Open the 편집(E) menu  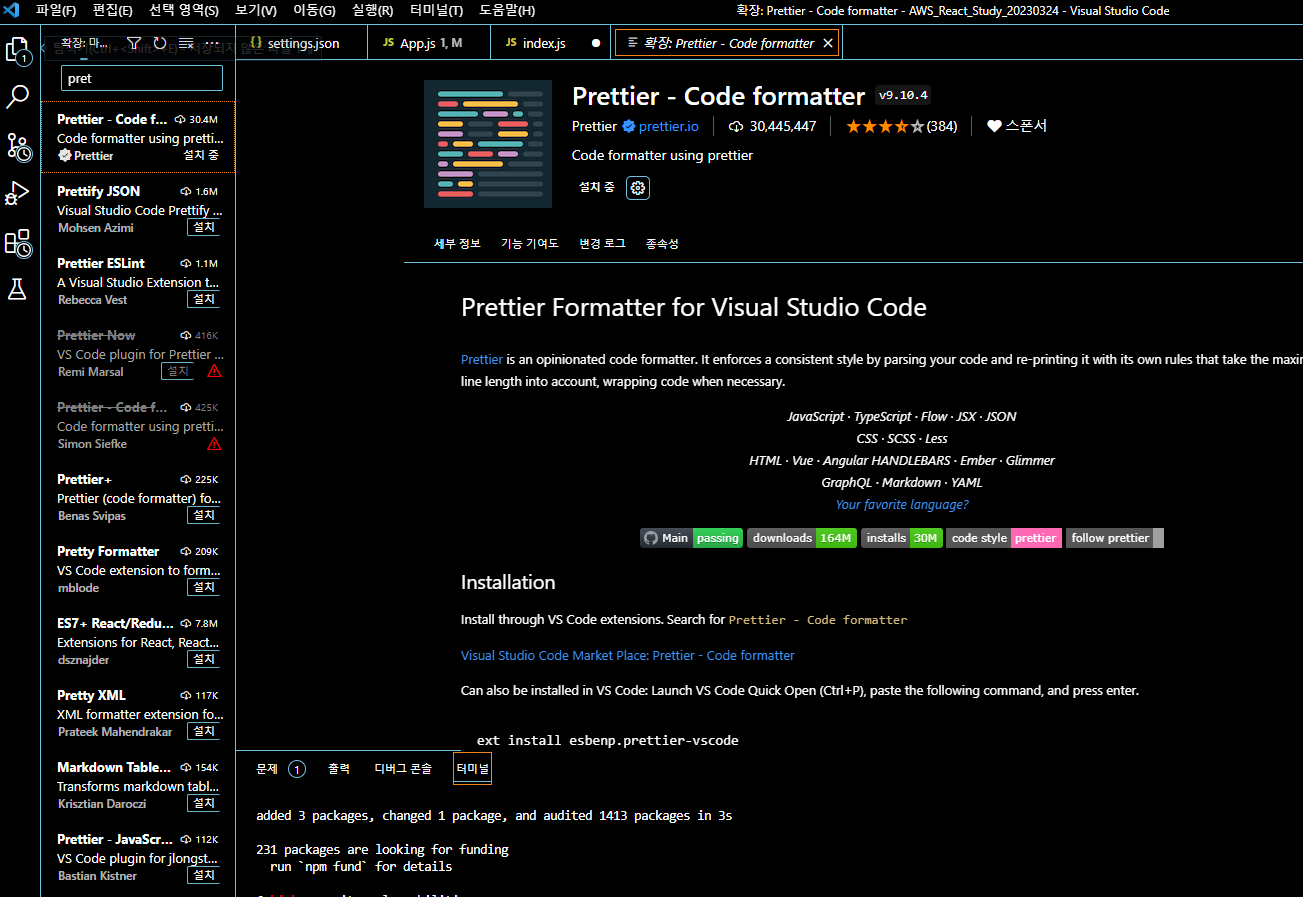[112, 11]
